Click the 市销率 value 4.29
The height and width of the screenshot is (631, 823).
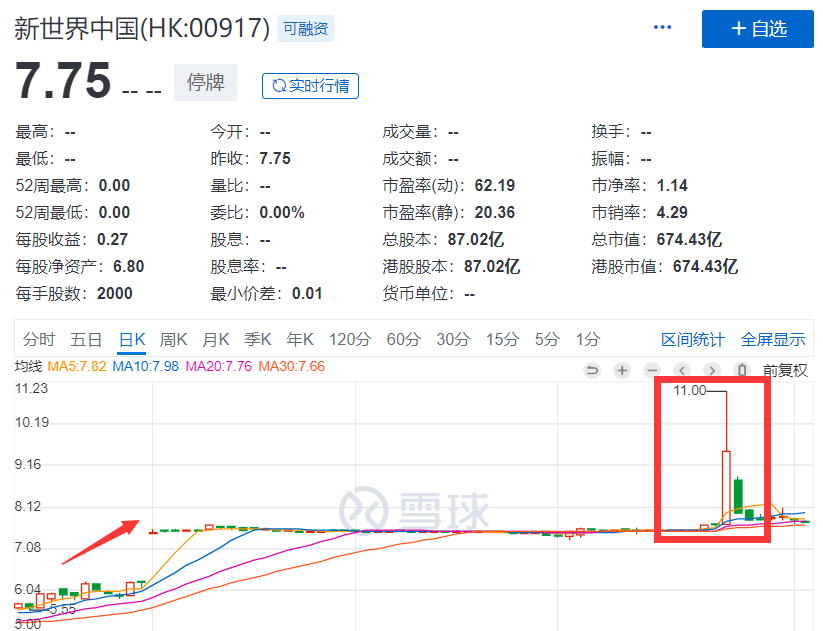672,212
